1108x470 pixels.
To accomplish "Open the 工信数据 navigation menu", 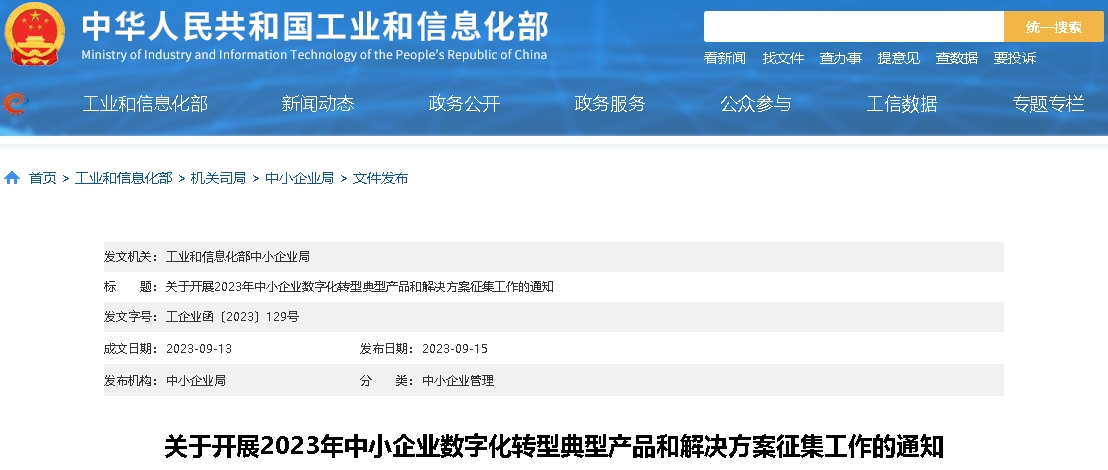I will tap(902, 104).
